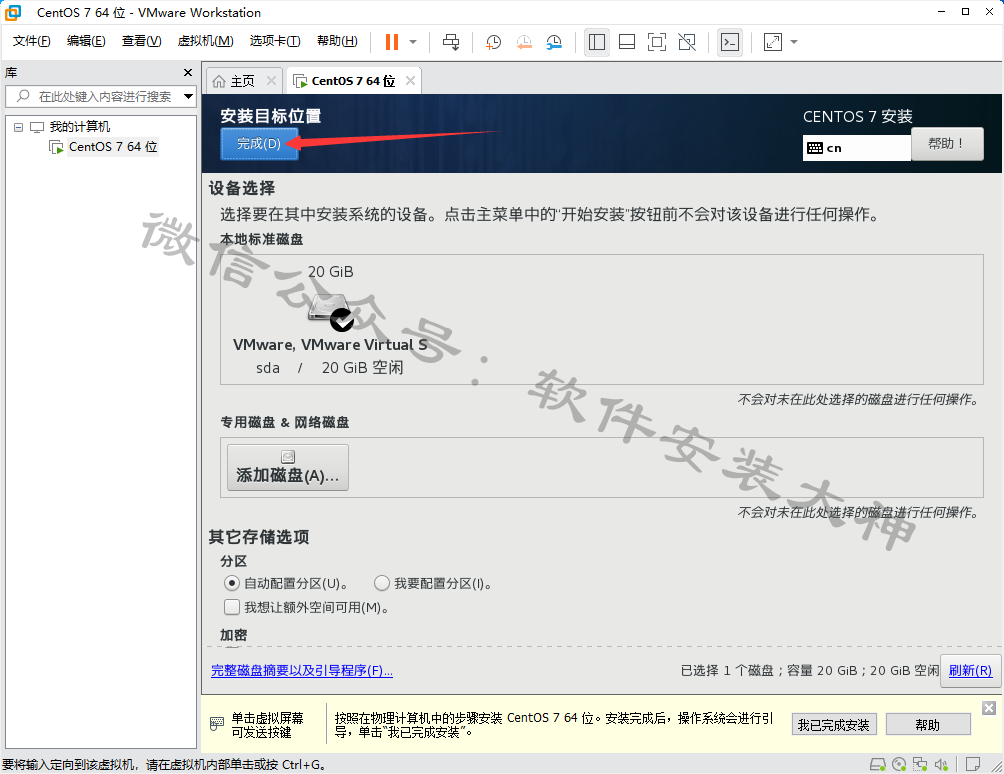Open the power options dropdown arrow
Screen dimensions: 1004x774
(x=413, y=42)
